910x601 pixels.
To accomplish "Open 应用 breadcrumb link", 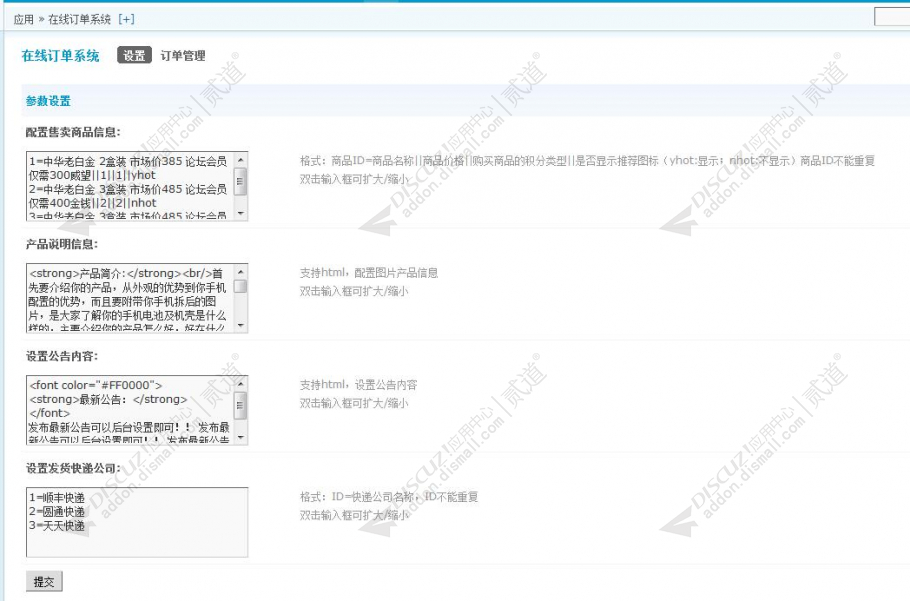I will click(24, 19).
